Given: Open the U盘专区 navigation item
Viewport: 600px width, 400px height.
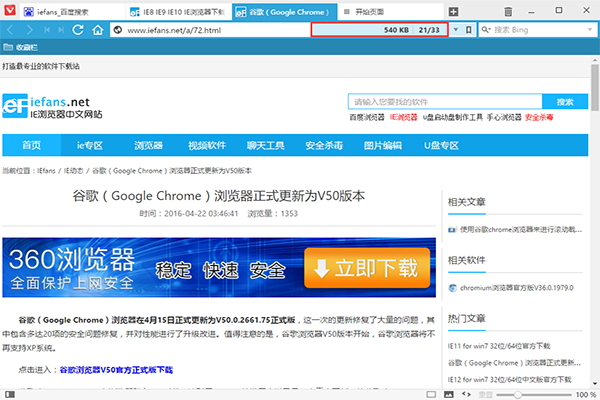Looking at the screenshot, I should [441, 145].
